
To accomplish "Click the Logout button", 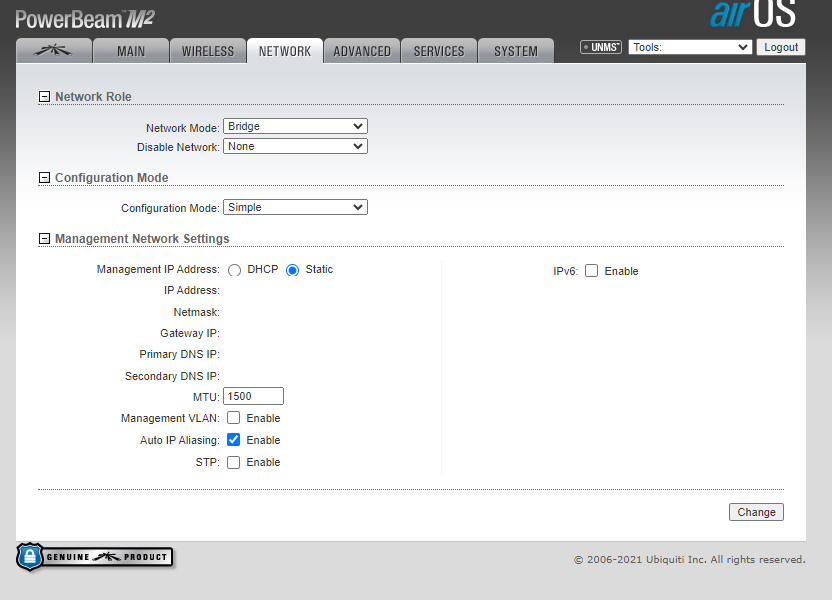I will (781, 47).
